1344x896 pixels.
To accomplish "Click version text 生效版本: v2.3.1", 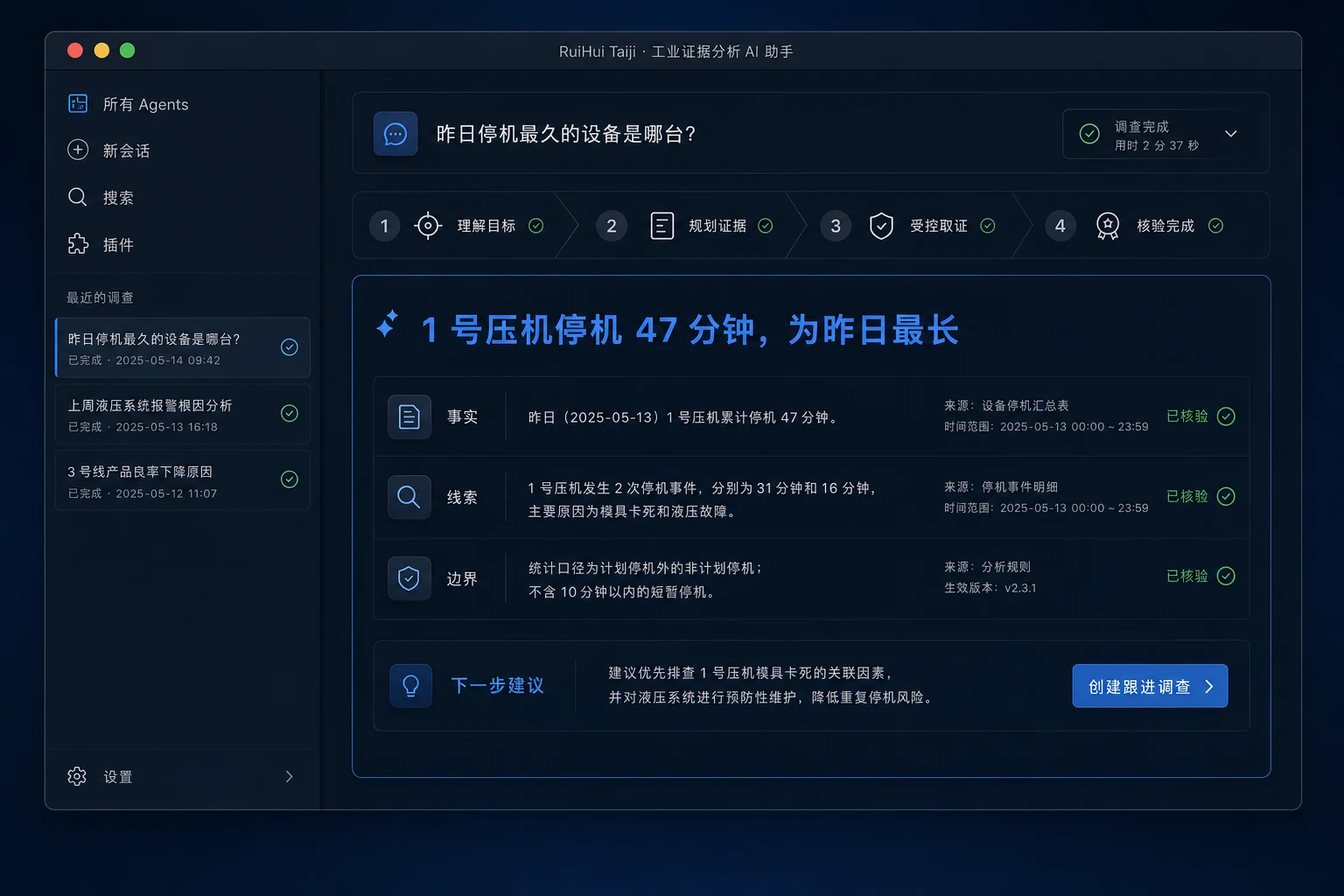I will [x=990, y=588].
